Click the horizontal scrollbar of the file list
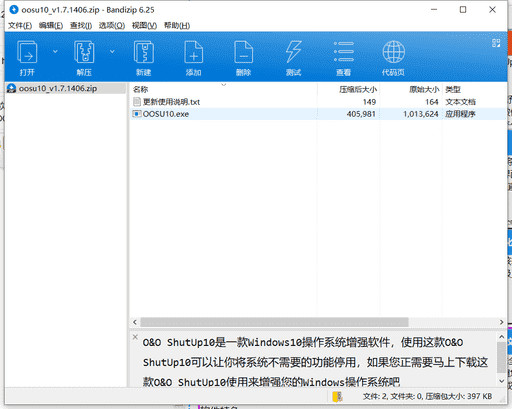 click(274, 322)
